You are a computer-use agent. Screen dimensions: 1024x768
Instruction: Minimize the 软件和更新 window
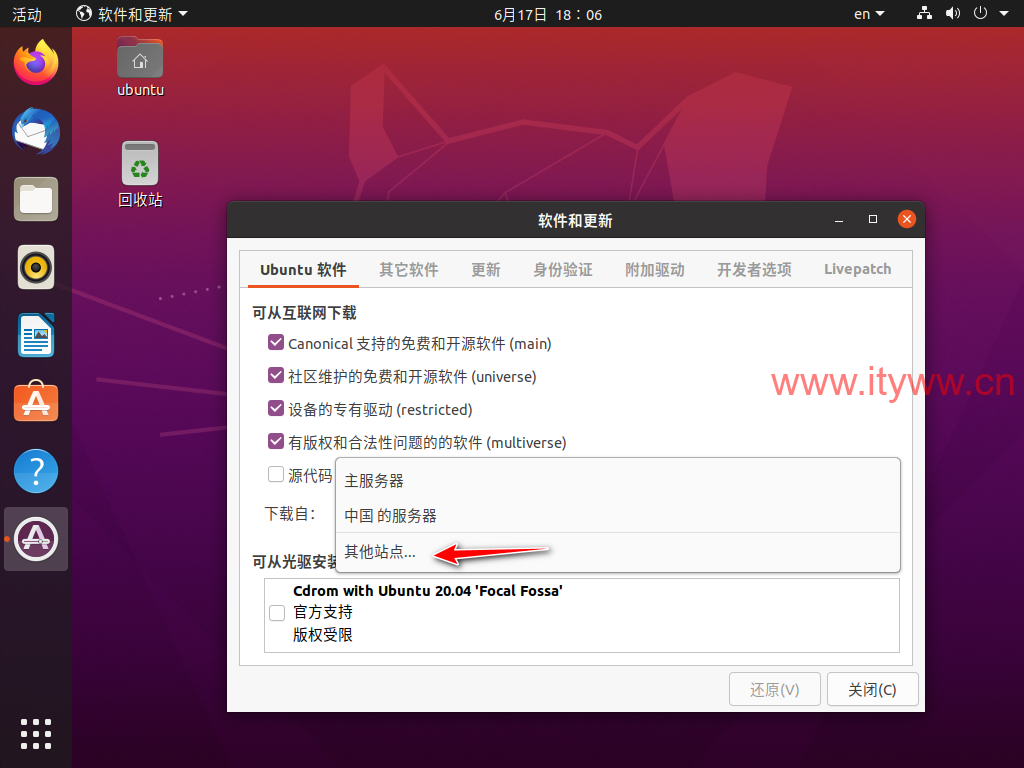pos(839,220)
